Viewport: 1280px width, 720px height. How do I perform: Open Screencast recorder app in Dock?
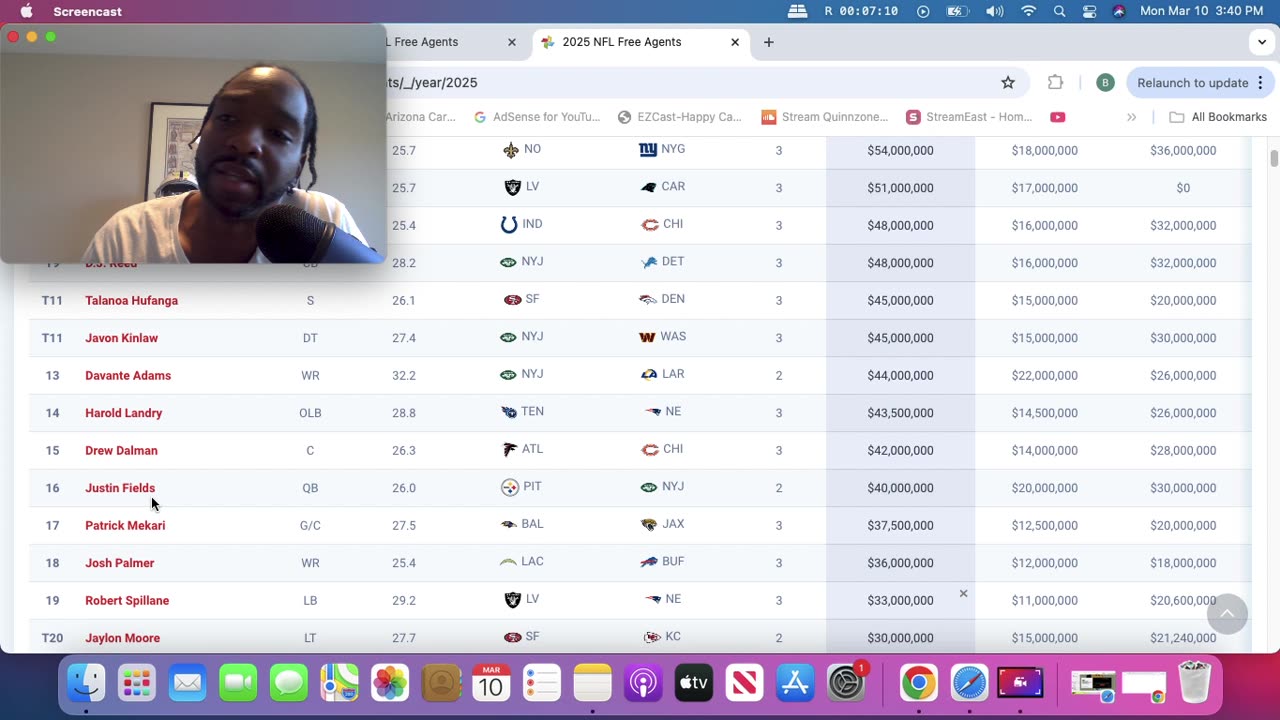pyautogui.click(x=1020, y=683)
